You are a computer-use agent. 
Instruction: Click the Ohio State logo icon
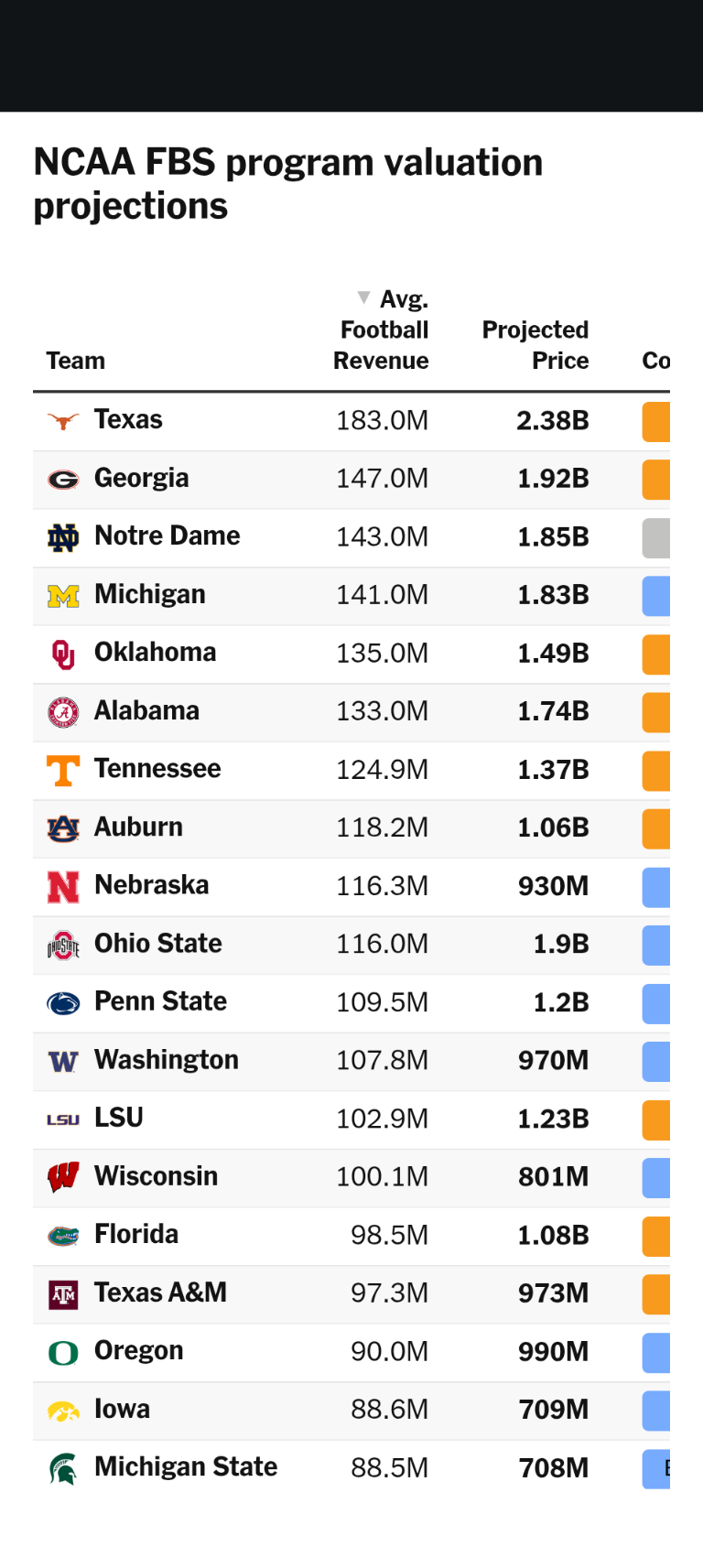tap(63, 945)
